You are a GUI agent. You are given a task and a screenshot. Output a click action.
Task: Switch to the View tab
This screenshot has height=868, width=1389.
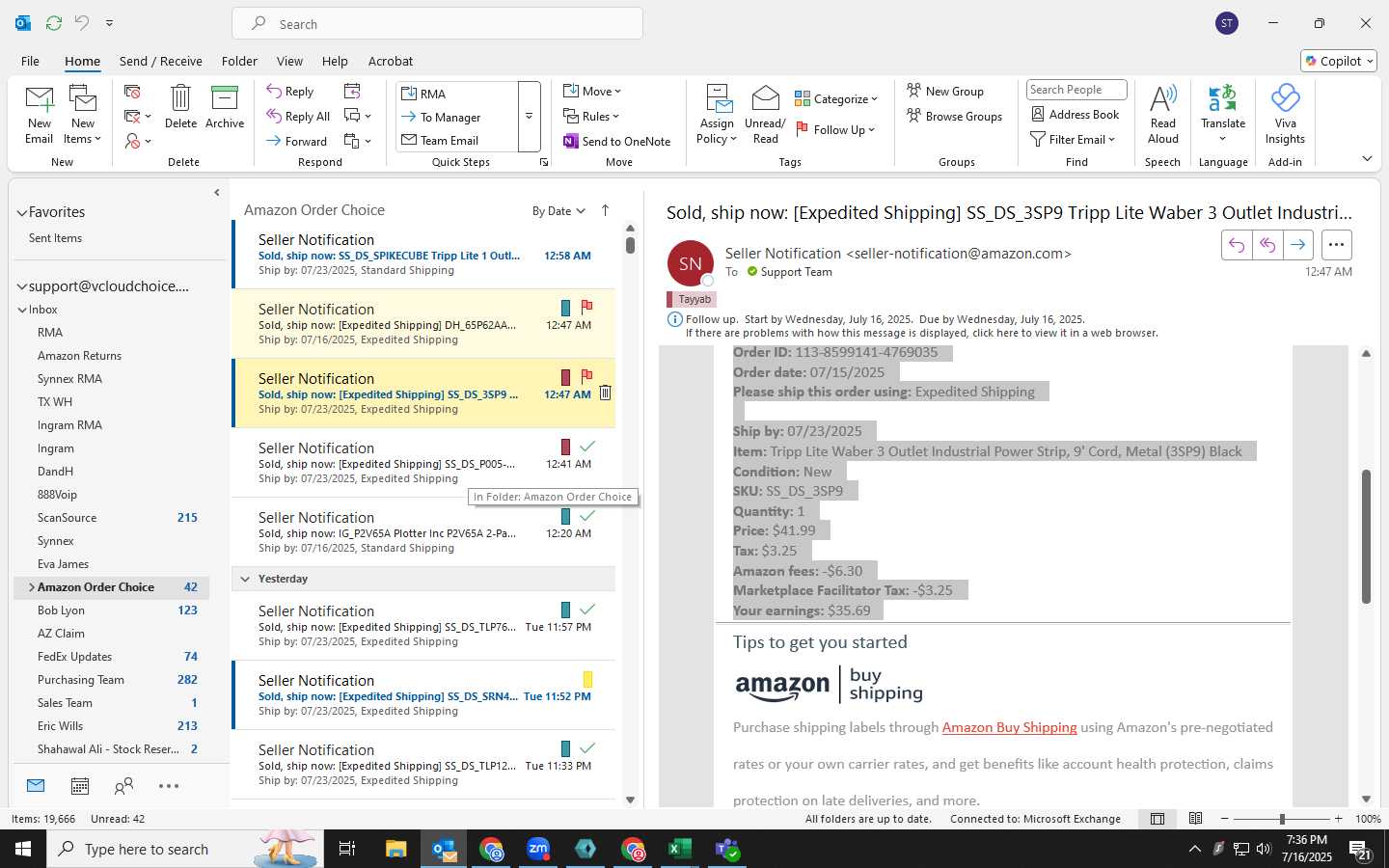tap(289, 61)
